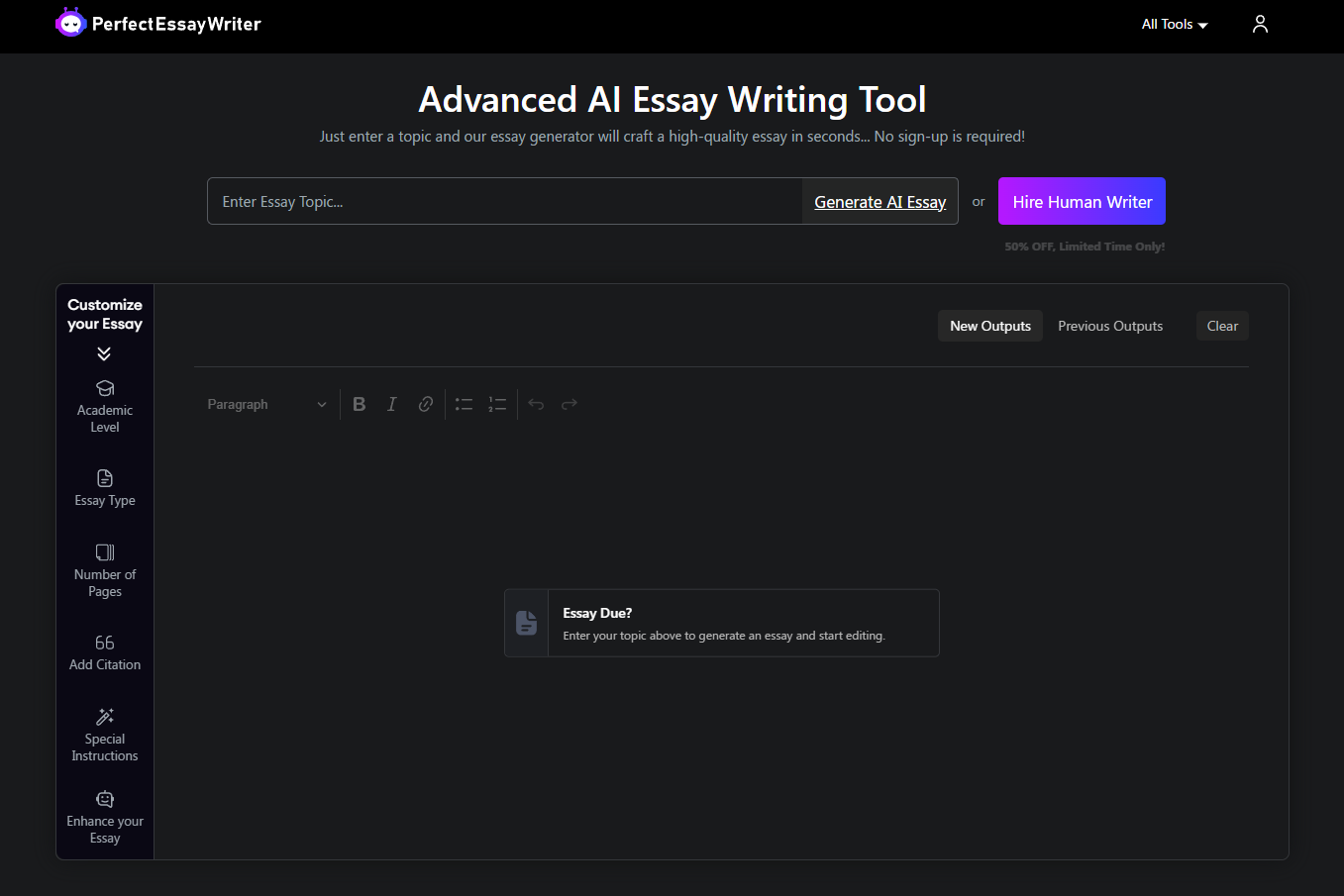1344x896 pixels.
Task: Open the All Tools dropdown menu
Action: point(1175,24)
